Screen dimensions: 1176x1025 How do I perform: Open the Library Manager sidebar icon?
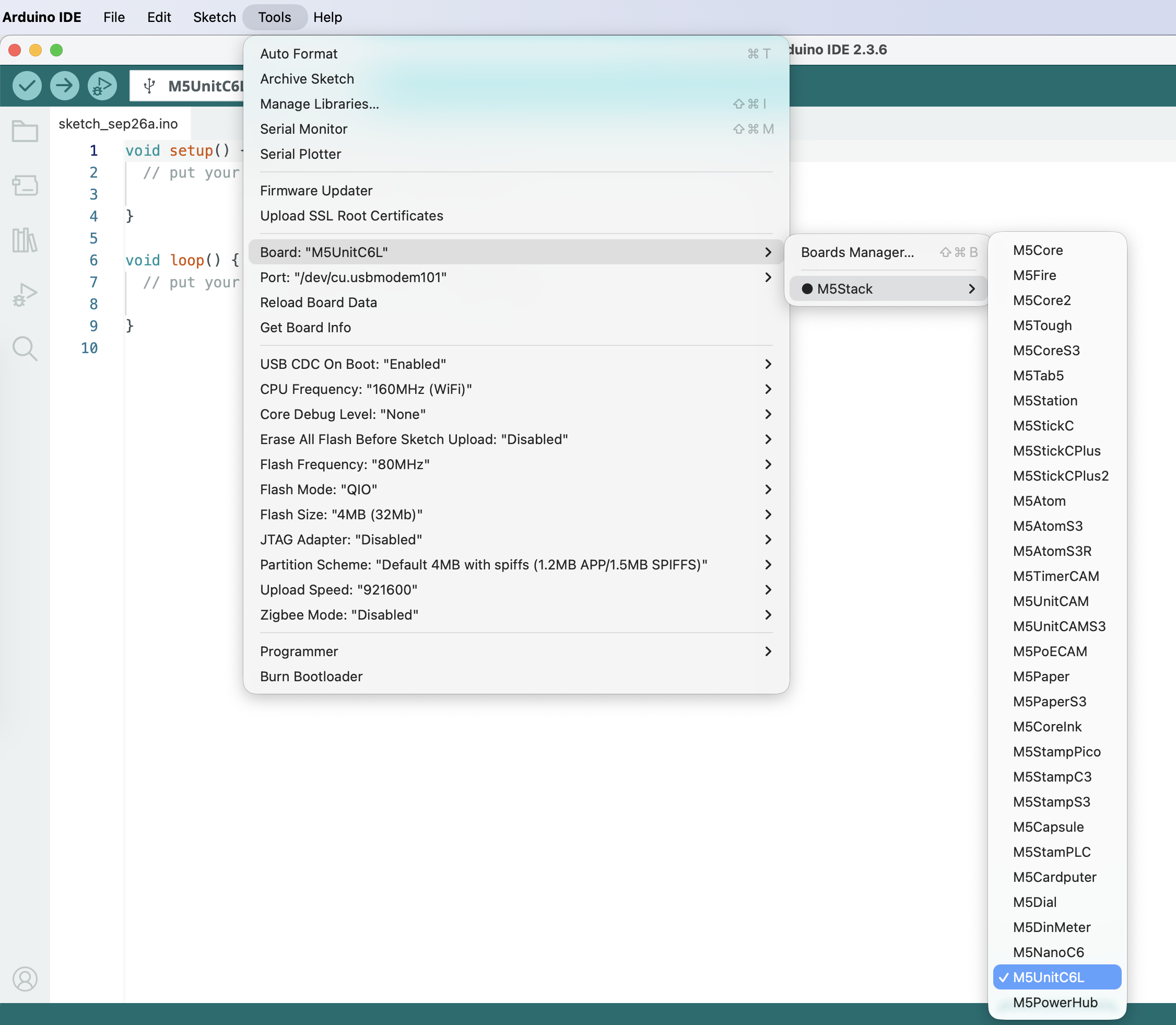coord(25,240)
